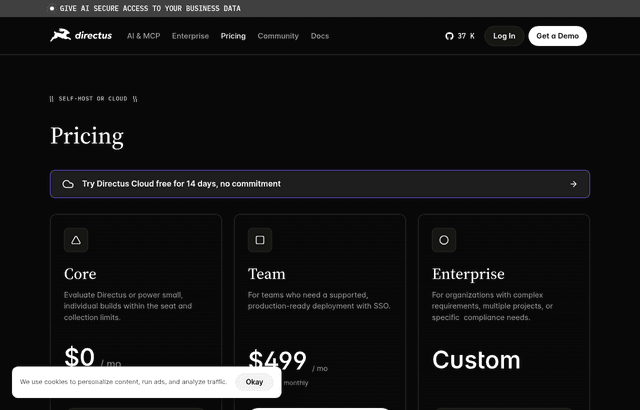Open the Docs navigation link
The width and height of the screenshot is (640, 410).
320,36
